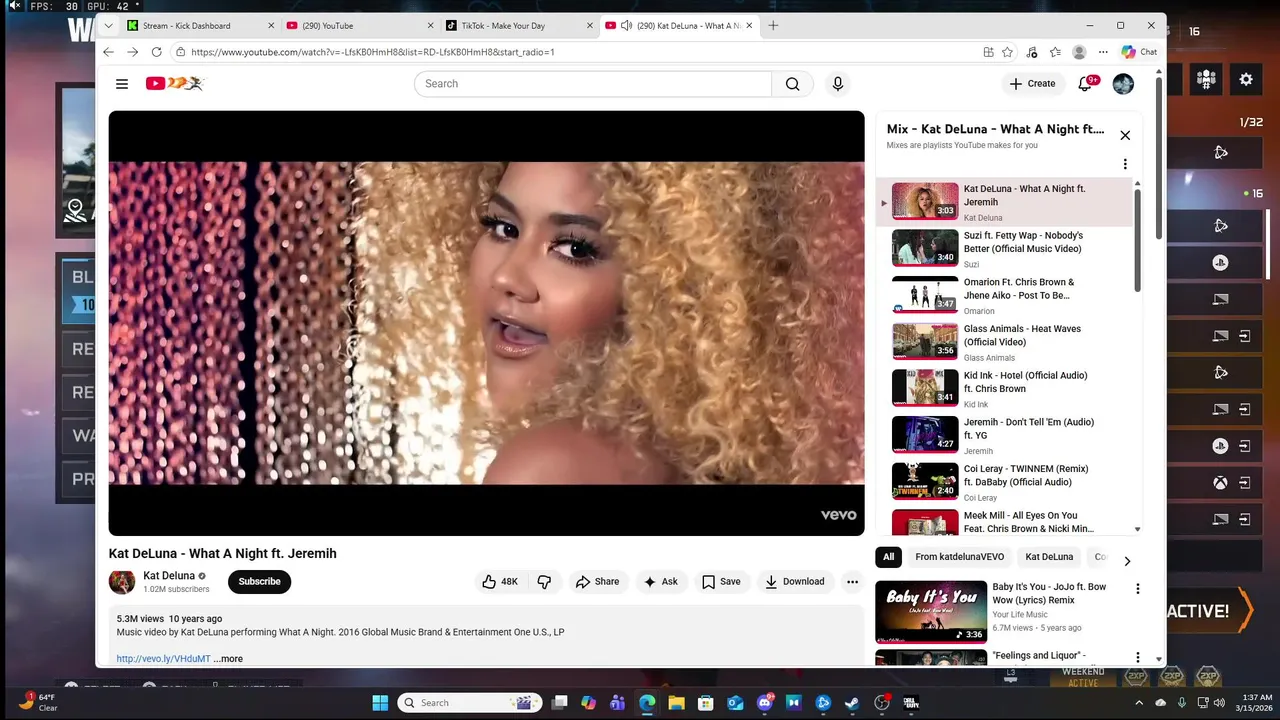
Task: Play Kid Ink - Hotel from mix
Action: point(1005,389)
